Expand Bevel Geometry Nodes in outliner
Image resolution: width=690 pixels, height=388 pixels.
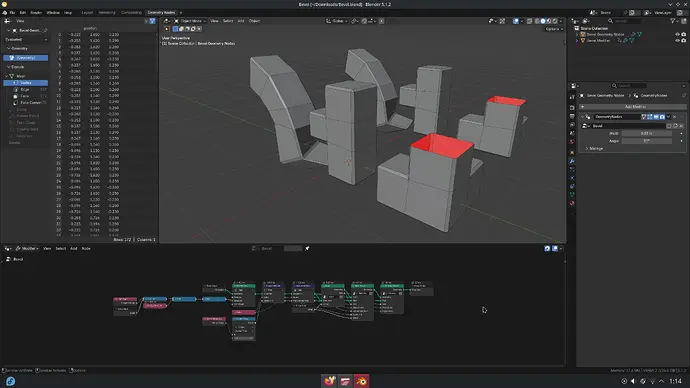pos(577,34)
